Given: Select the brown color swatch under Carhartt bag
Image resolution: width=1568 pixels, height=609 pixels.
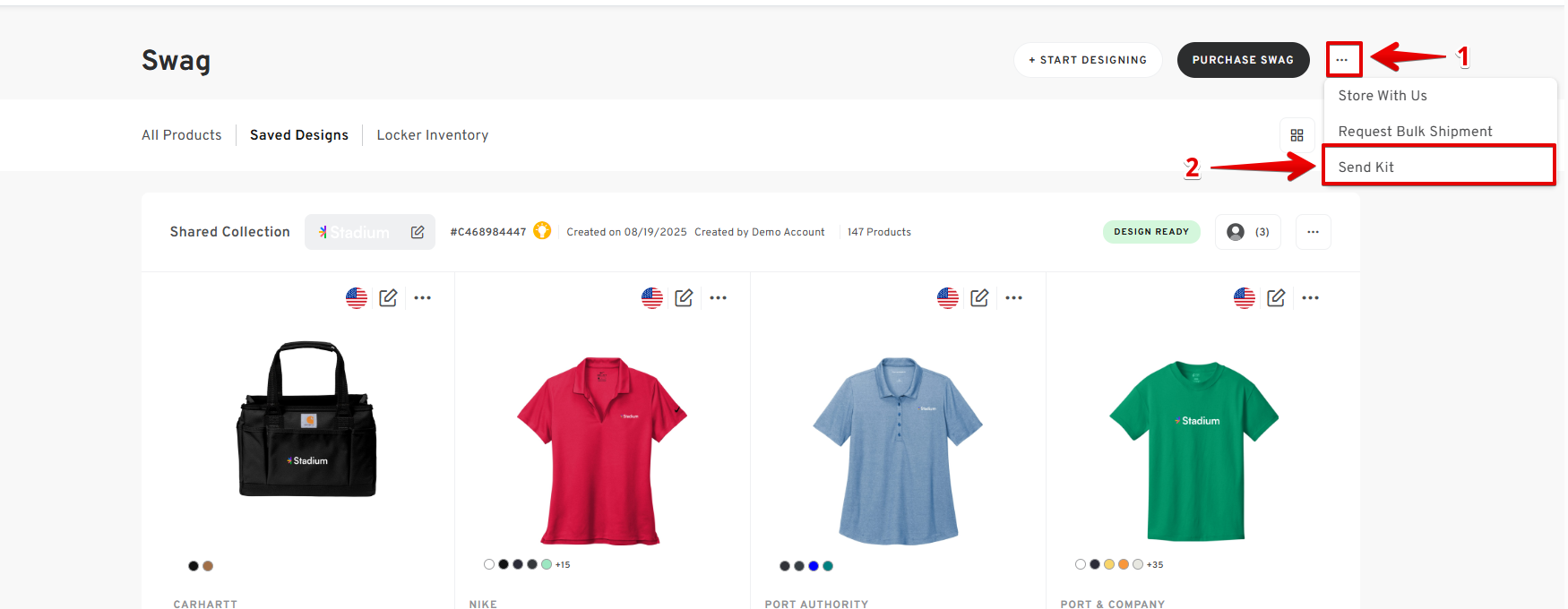Looking at the screenshot, I should point(208,566).
